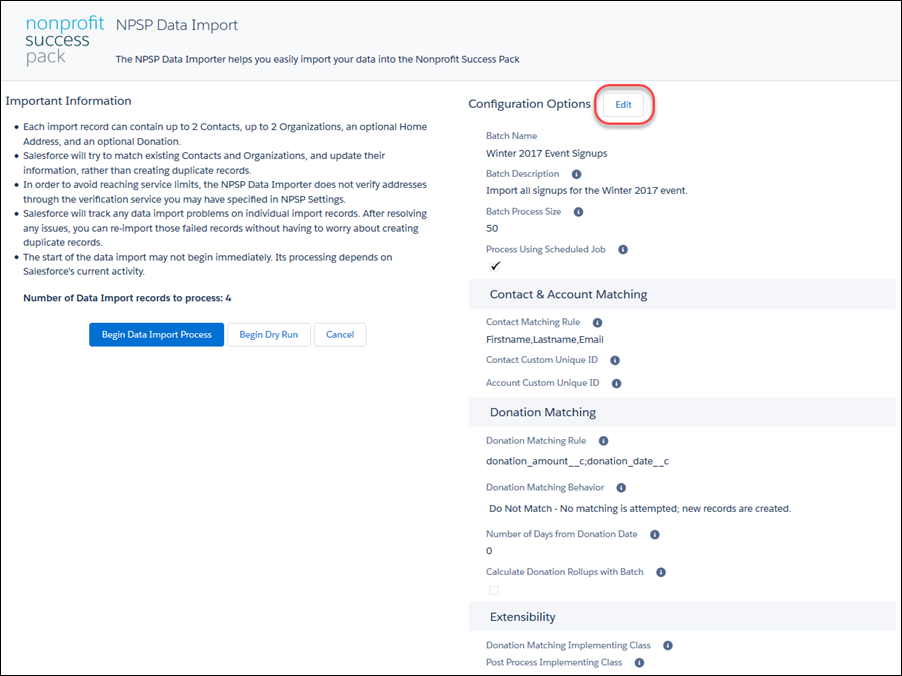Select the Winter 2017 Event Signups batch name
Image resolution: width=902 pixels, height=676 pixels.
[x=543, y=152]
